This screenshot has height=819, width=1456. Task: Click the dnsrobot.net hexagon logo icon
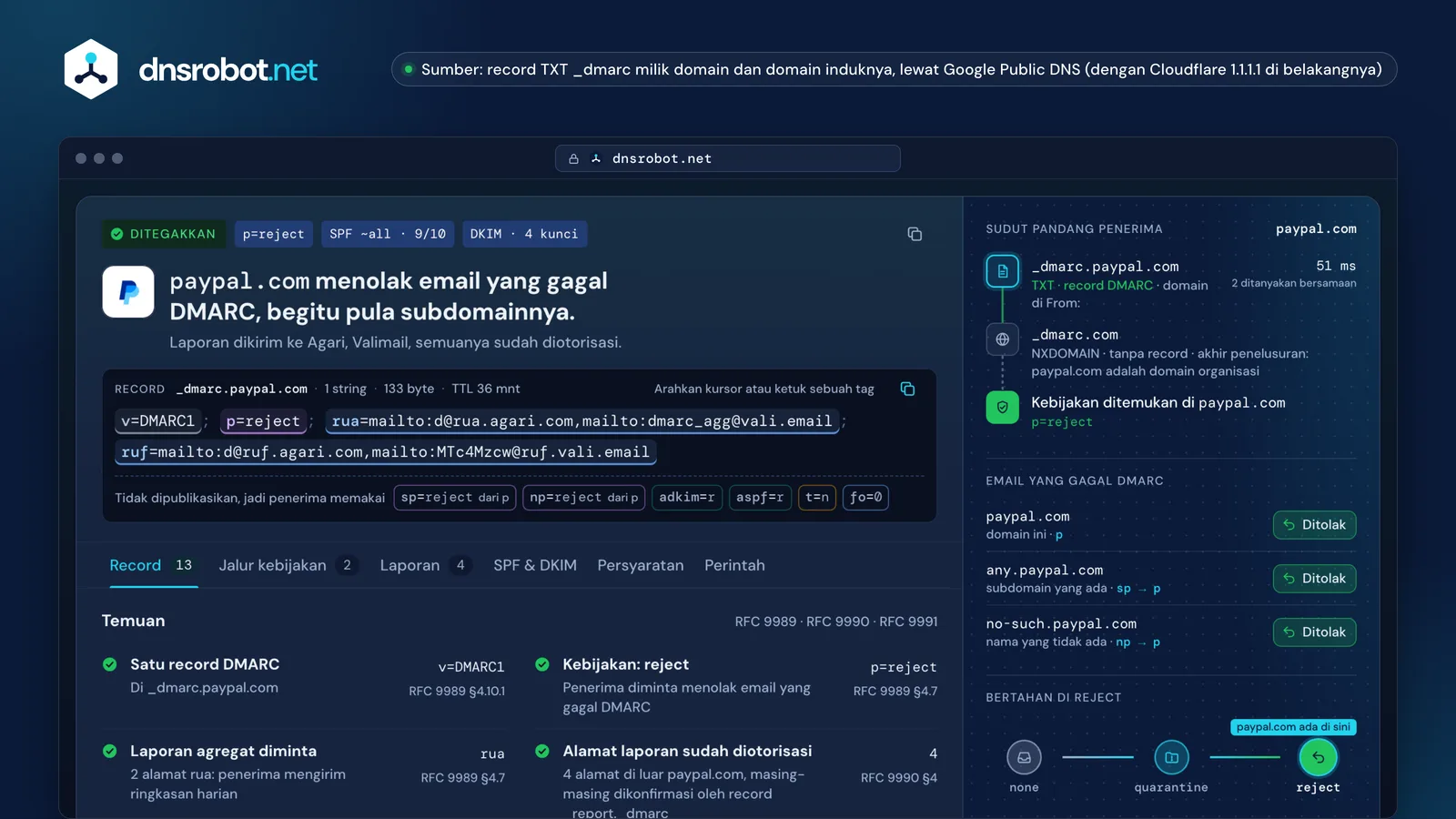click(91, 69)
